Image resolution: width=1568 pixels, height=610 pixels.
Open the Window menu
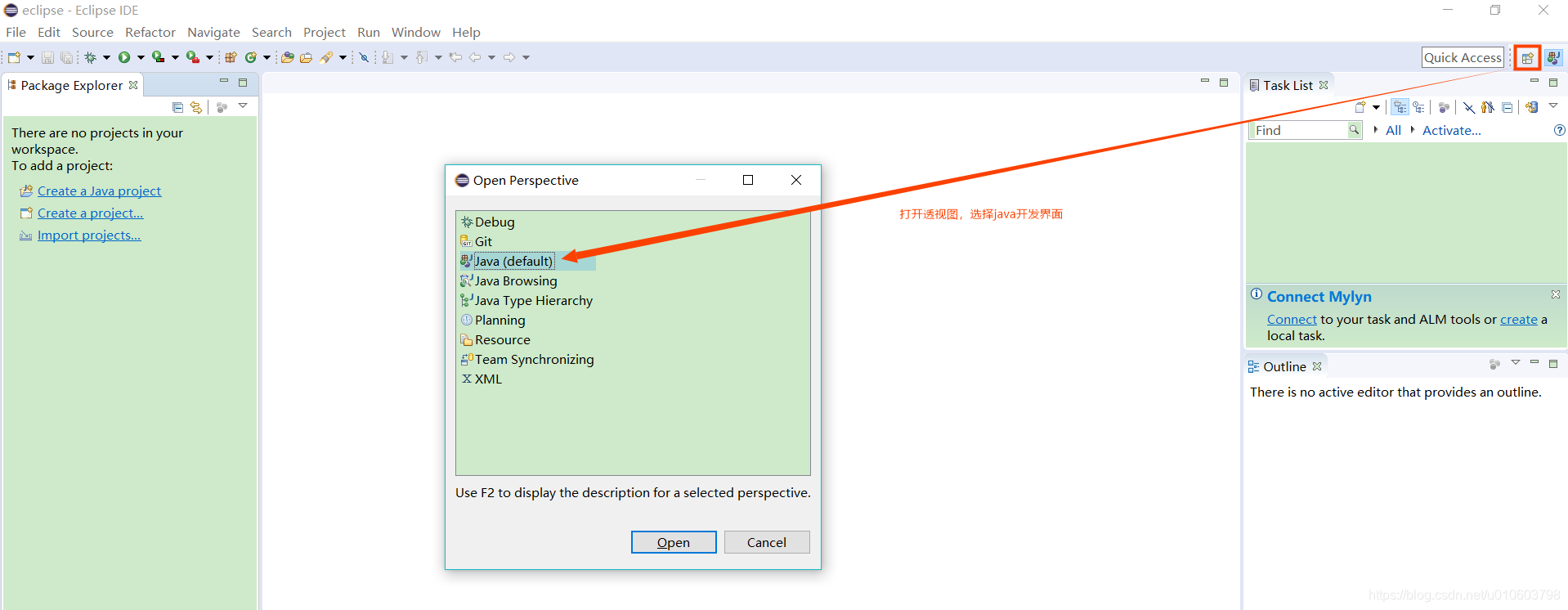click(416, 32)
